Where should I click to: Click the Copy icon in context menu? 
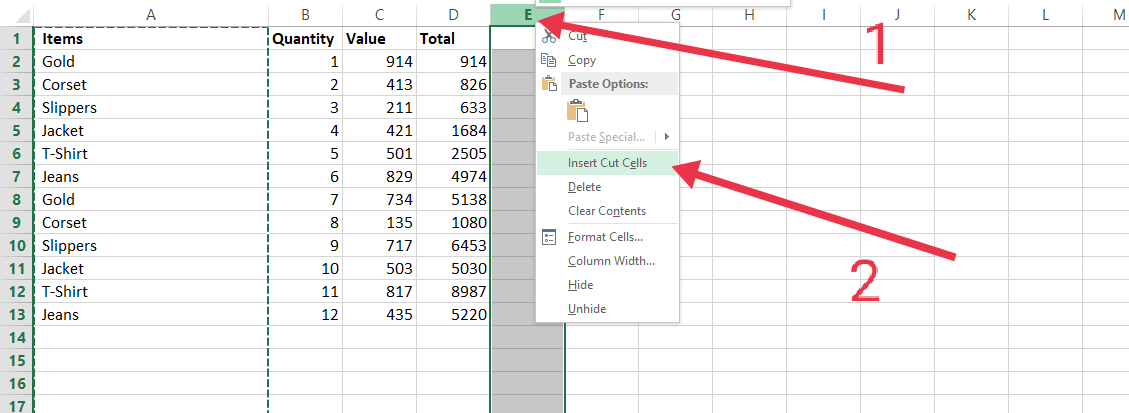click(x=548, y=60)
